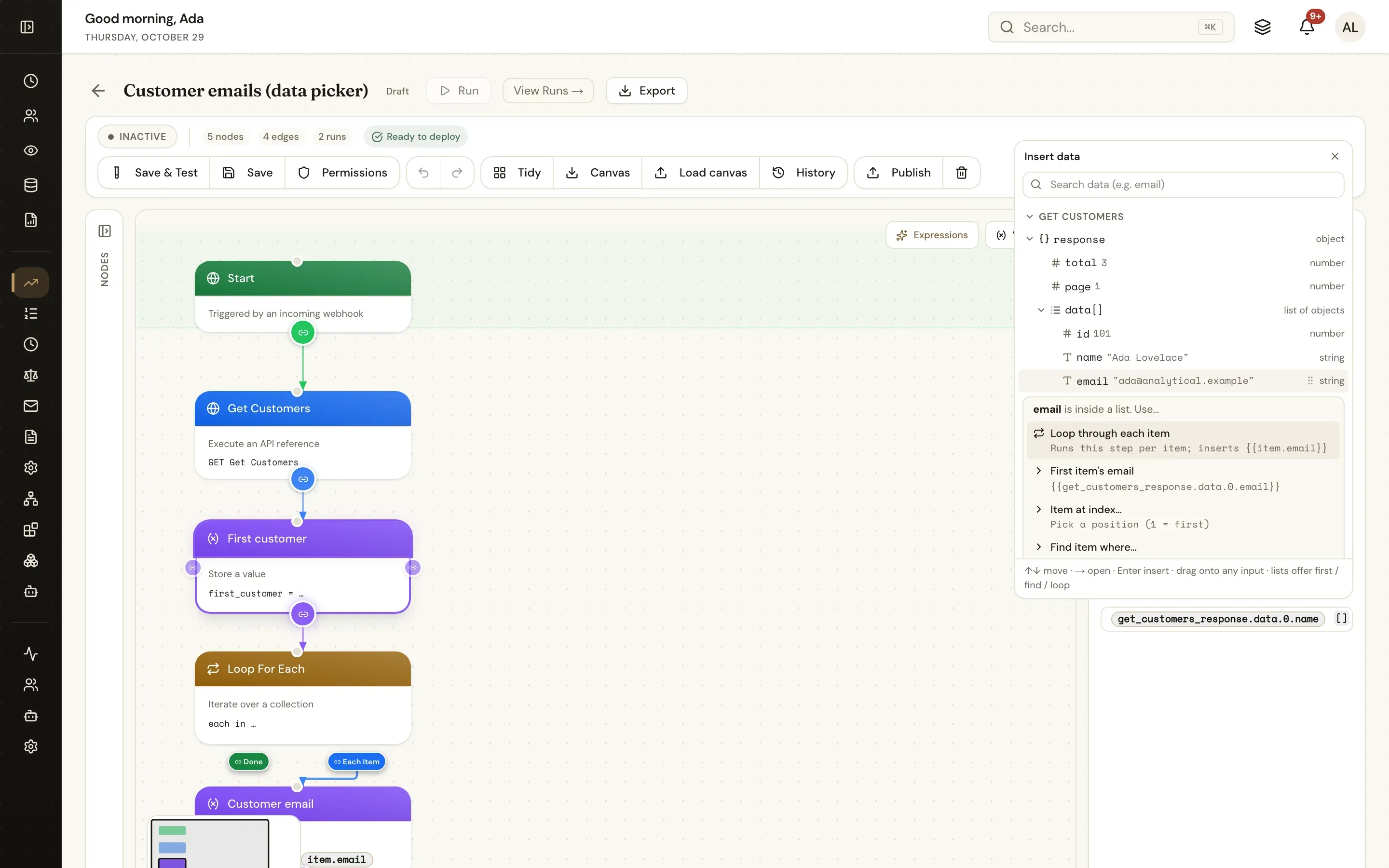Collapse the main sidebar with the top-left panel icon
This screenshot has width=1389, height=868.
click(27, 27)
